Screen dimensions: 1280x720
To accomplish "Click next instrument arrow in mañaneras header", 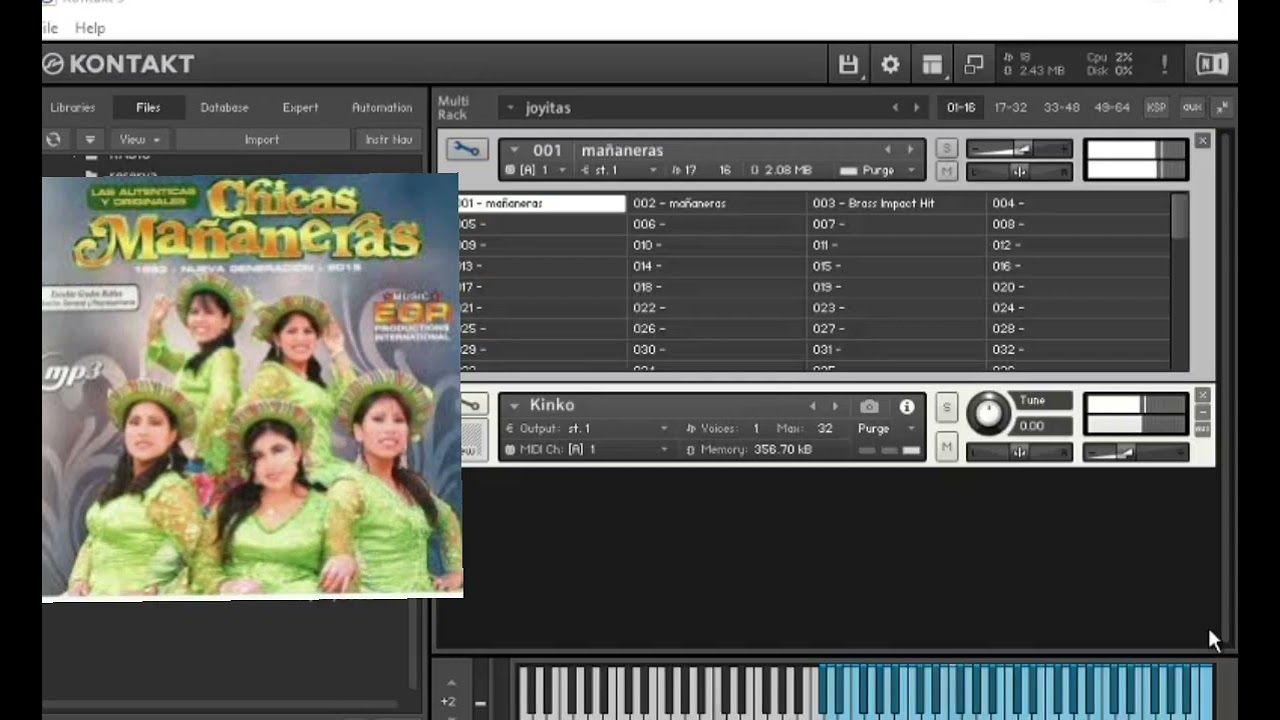I will tap(910, 150).
